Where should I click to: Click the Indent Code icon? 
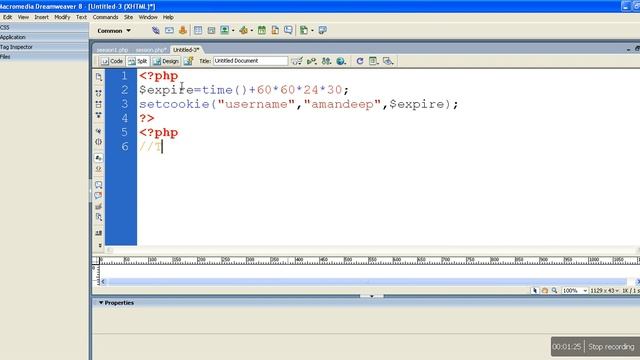click(x=99, y=233)
